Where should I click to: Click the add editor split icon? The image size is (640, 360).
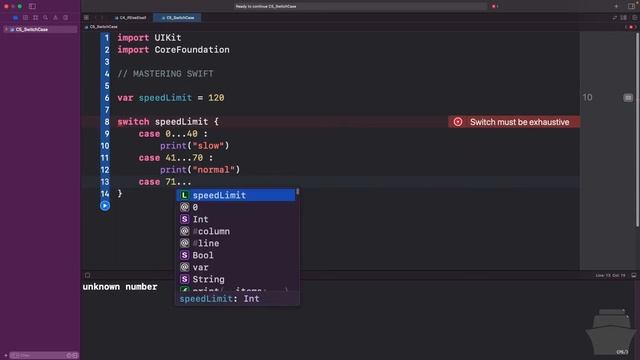pos(634,18)
